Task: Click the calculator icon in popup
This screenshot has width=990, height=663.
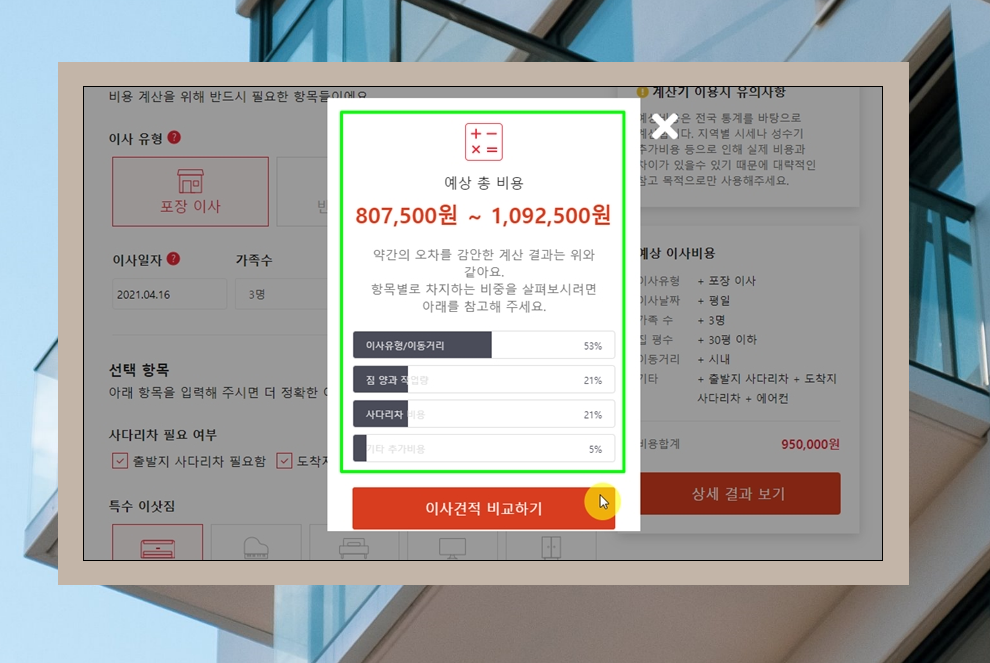Action: tap(484, 142)
